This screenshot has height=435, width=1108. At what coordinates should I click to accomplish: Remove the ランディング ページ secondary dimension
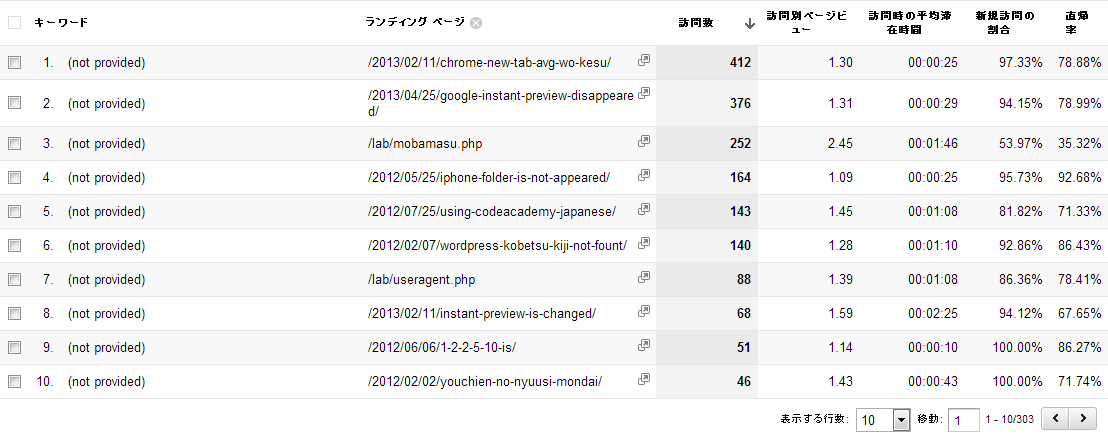pos(476,23)
